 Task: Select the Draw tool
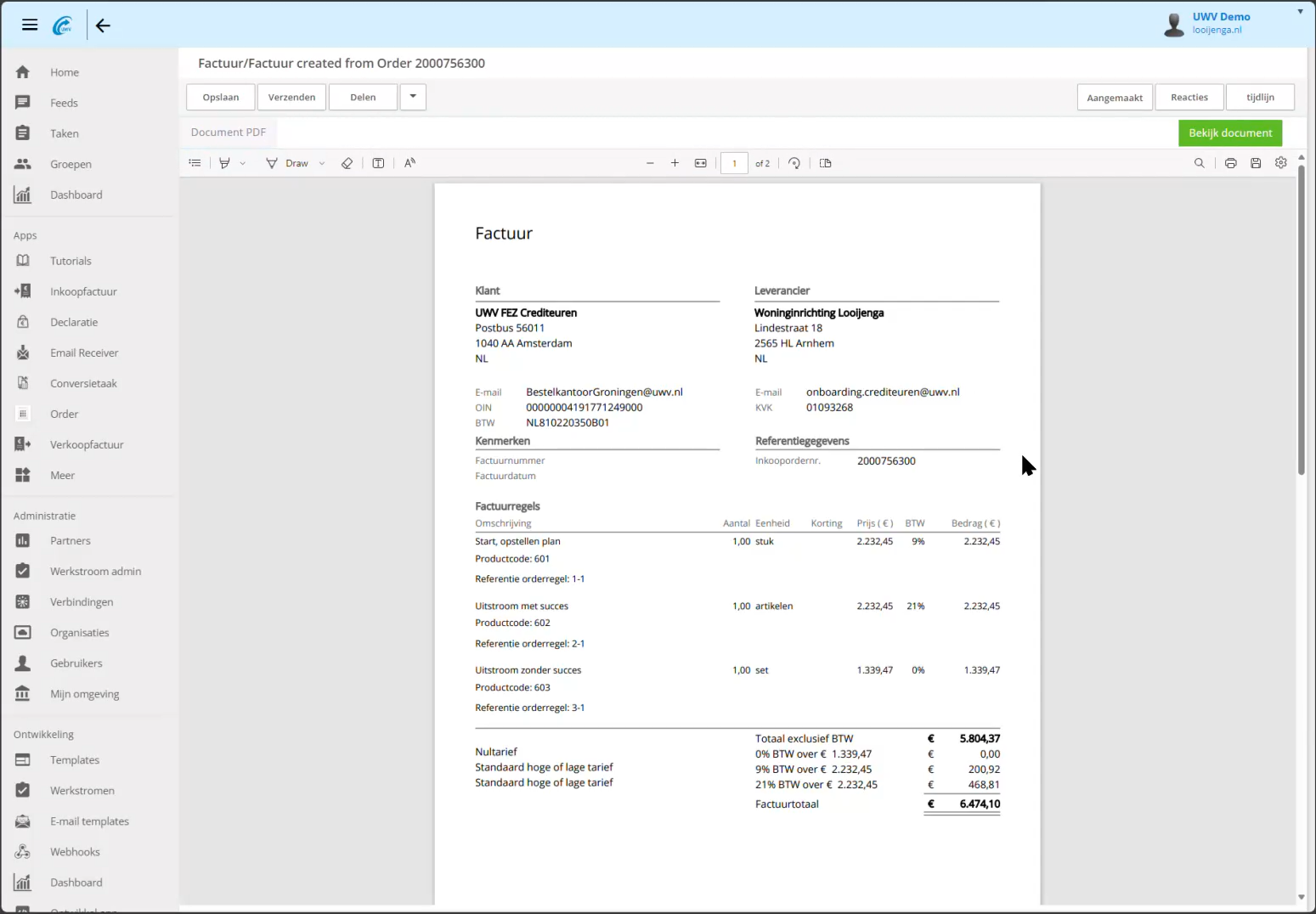[x=287, y=163]
